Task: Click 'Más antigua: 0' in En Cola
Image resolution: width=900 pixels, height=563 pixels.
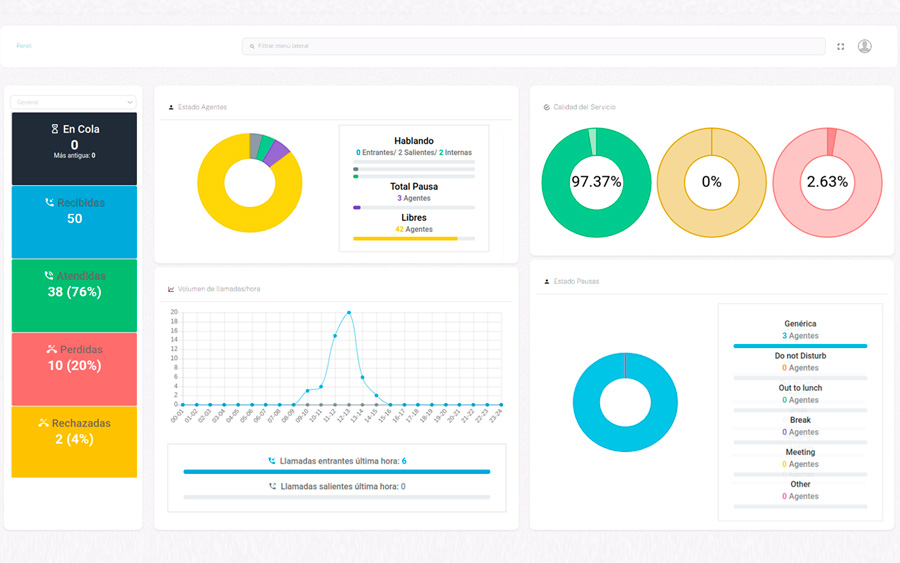Action: click(75, 156)
